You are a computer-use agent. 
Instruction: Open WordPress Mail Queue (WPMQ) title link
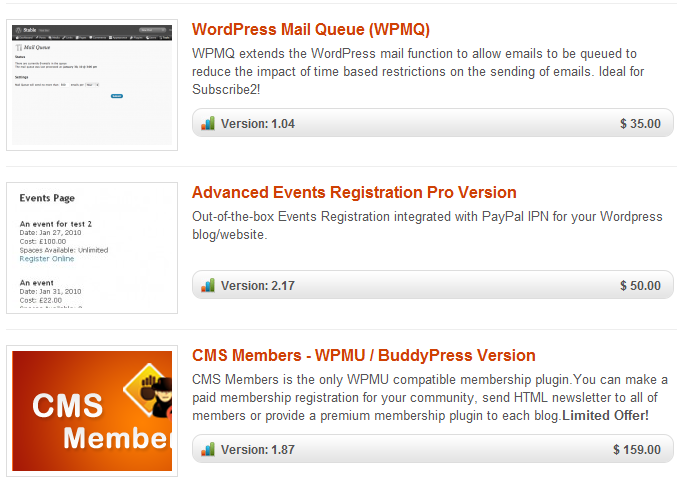click(311, 29)
